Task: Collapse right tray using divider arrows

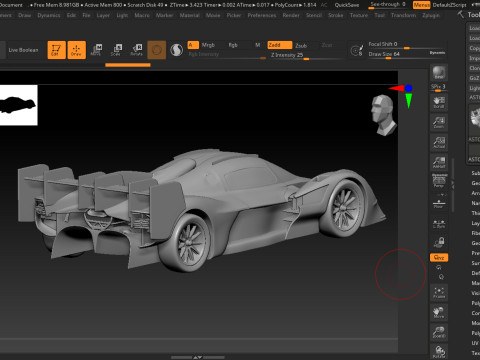Action: tap(452, 184)
